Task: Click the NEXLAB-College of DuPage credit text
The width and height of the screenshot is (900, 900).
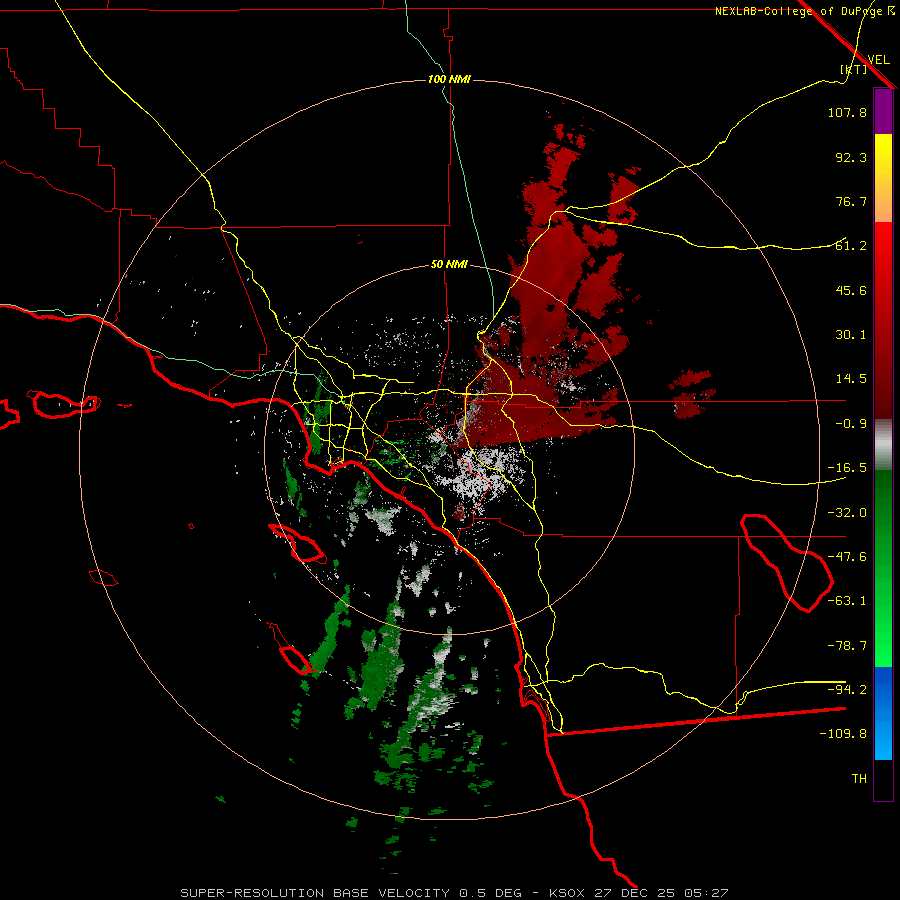Action: click(x=804, y=11)
